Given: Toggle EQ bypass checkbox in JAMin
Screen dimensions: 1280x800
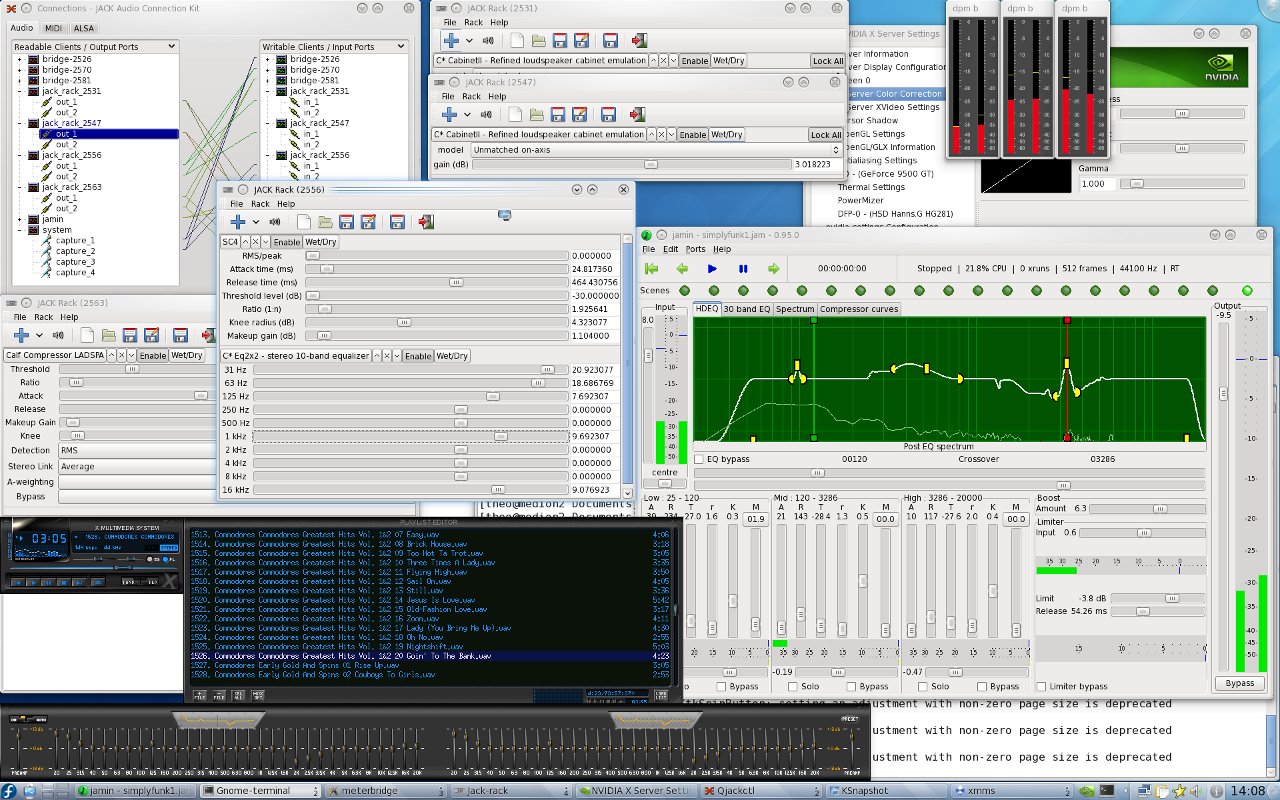Looking at the screenshot, I should click(x=699, y=459).
